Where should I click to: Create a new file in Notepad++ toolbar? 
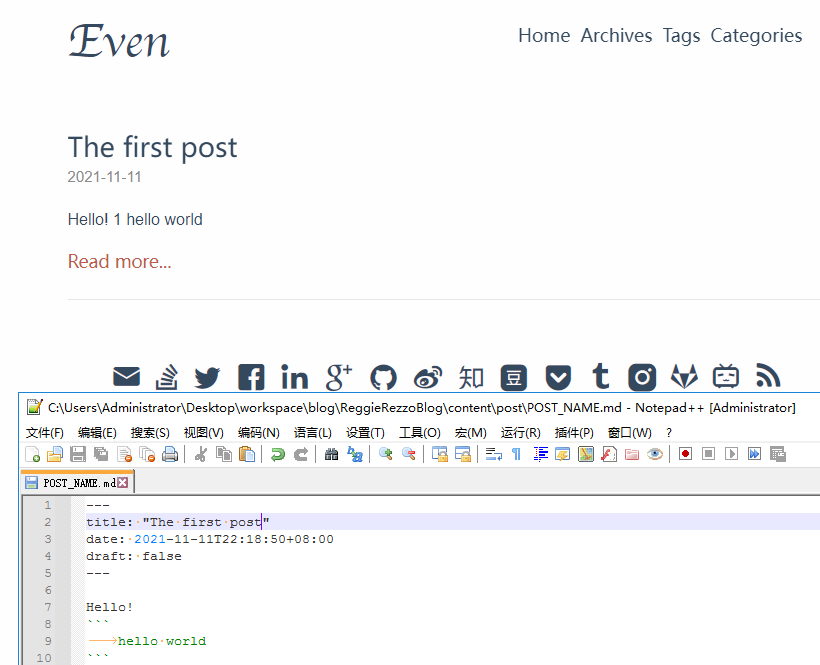point(32,454)
